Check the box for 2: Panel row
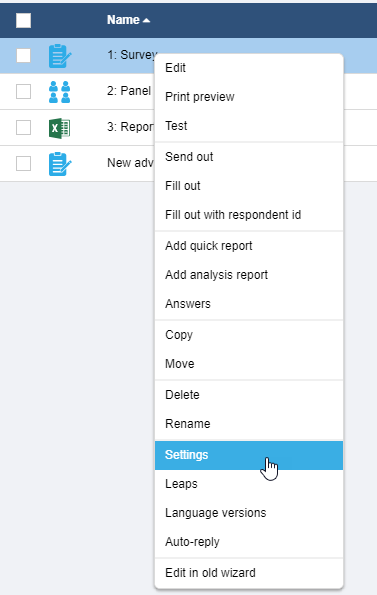 (x=24, y=91)
